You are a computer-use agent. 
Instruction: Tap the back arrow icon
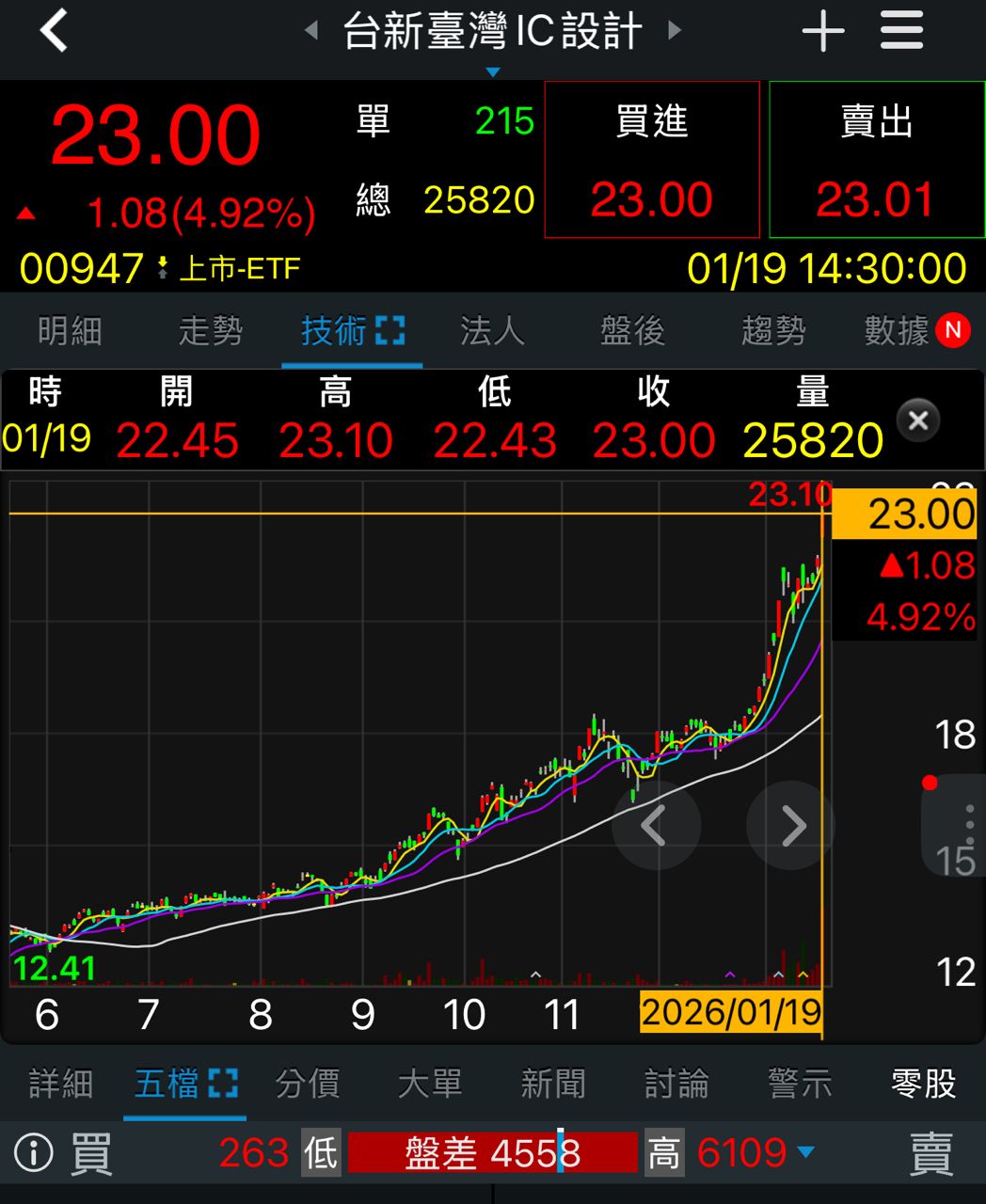click(54, 31)
